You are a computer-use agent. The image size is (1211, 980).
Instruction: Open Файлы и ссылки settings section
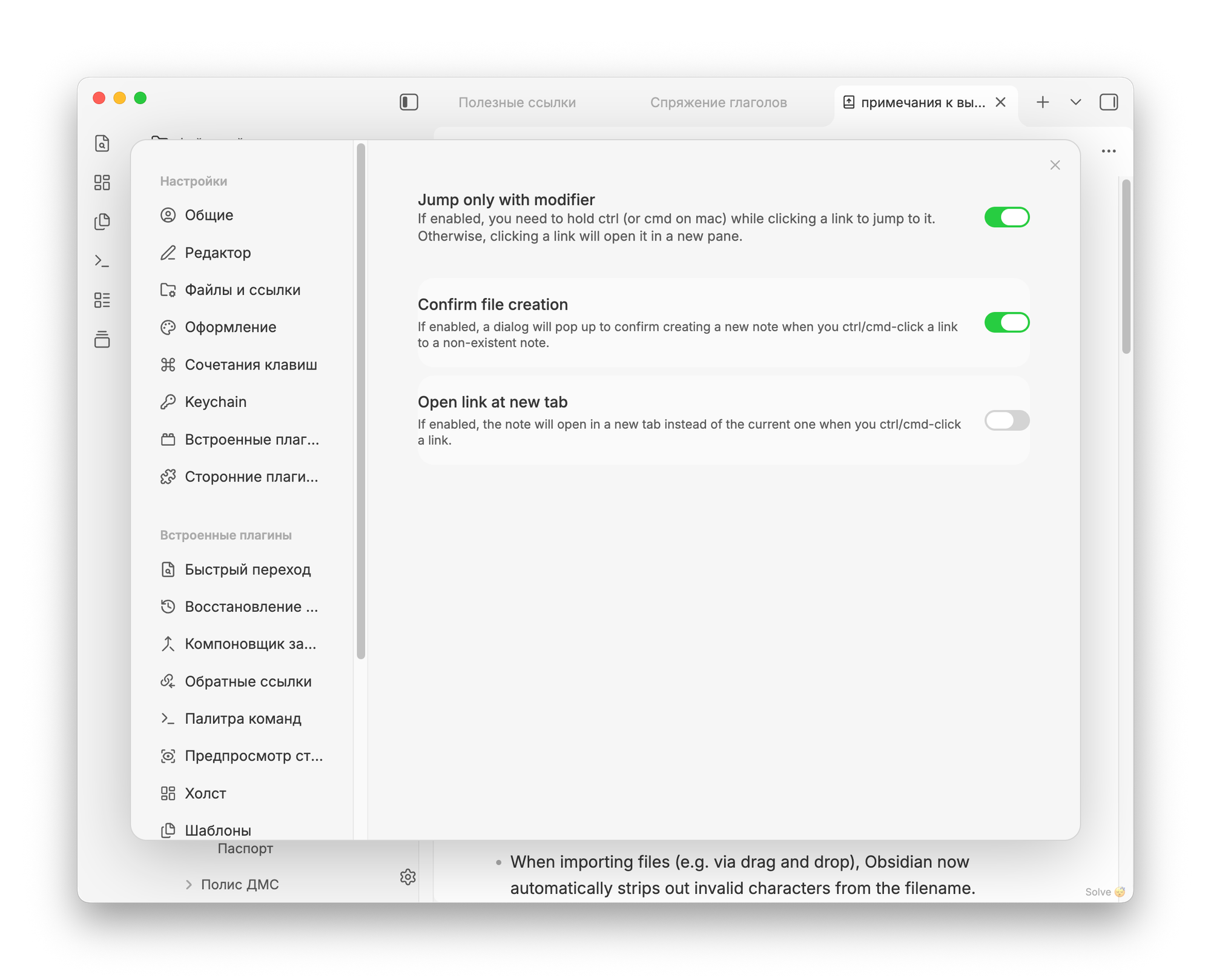[x=242, y=290]
